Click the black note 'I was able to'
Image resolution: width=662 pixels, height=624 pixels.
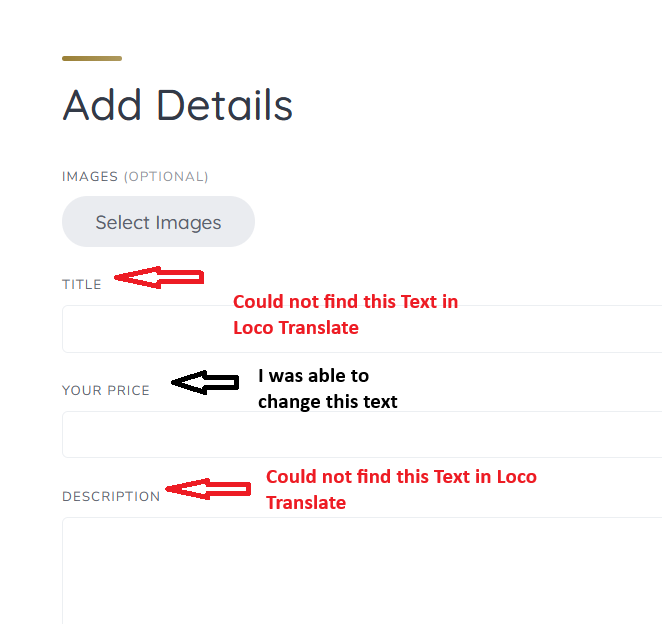pyautogui.click(x=314, y=376)
